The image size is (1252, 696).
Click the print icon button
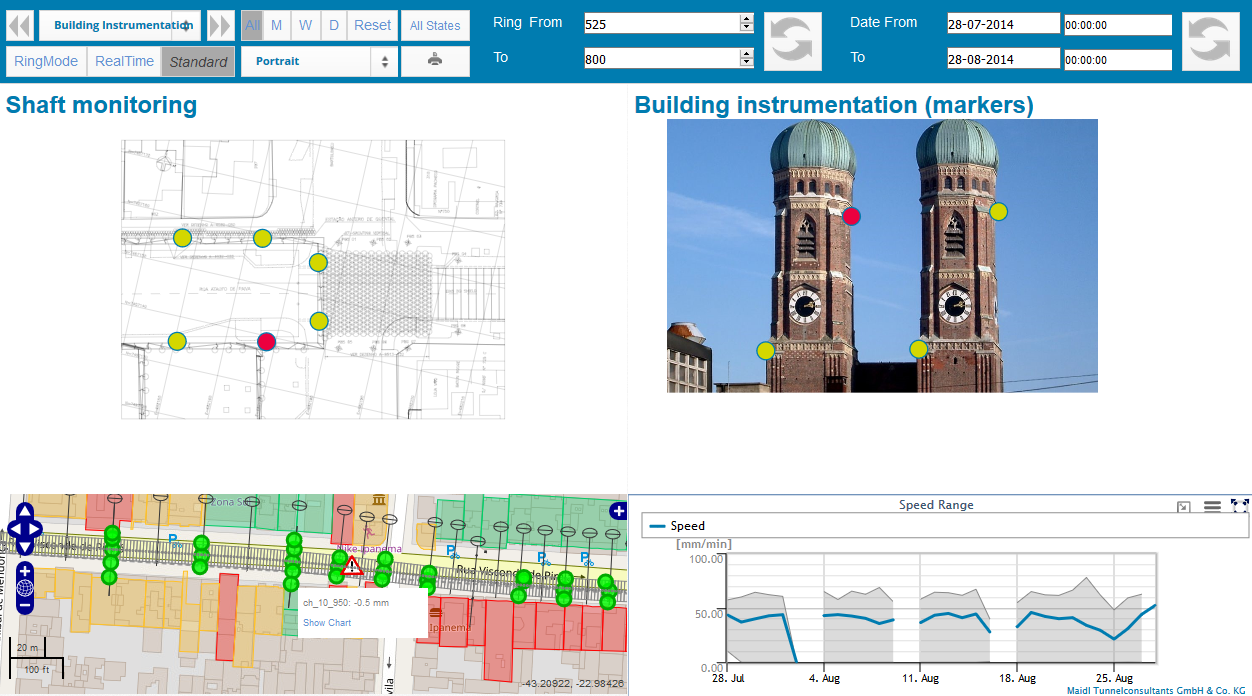tap(435, 61)
